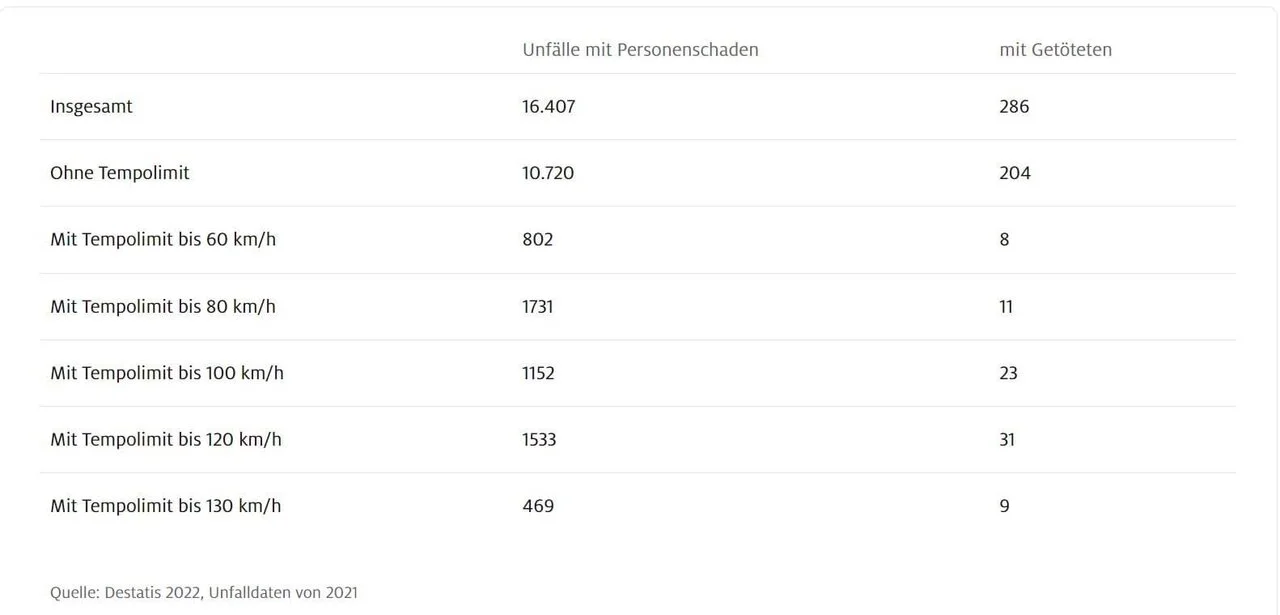
Task: Select the 'Ohne Tempolimit' row label
Action: (119, 173)
